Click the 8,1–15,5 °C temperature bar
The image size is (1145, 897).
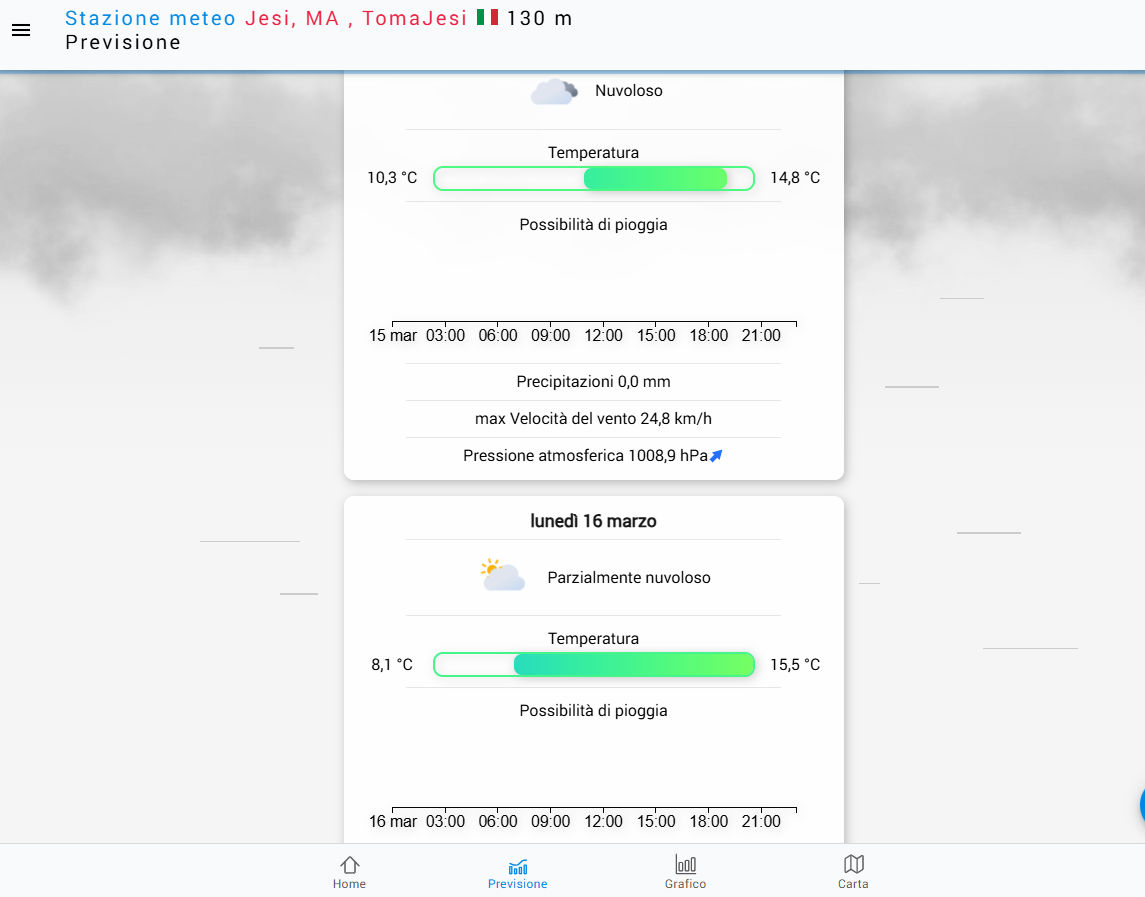[593, 664]
